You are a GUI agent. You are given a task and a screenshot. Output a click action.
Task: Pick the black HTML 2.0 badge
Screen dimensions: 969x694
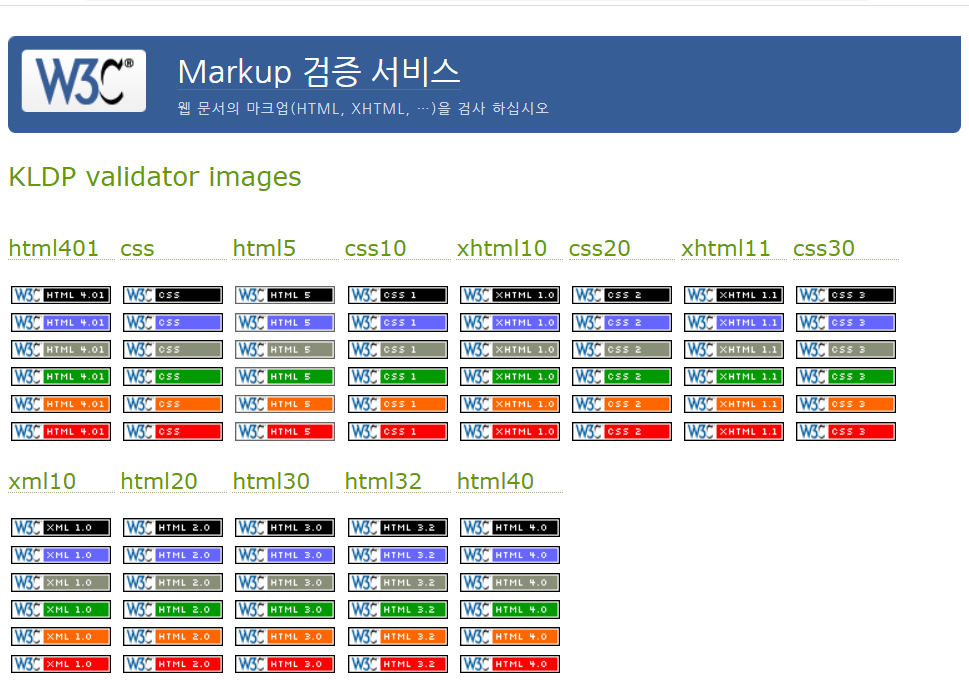[173, 528]
